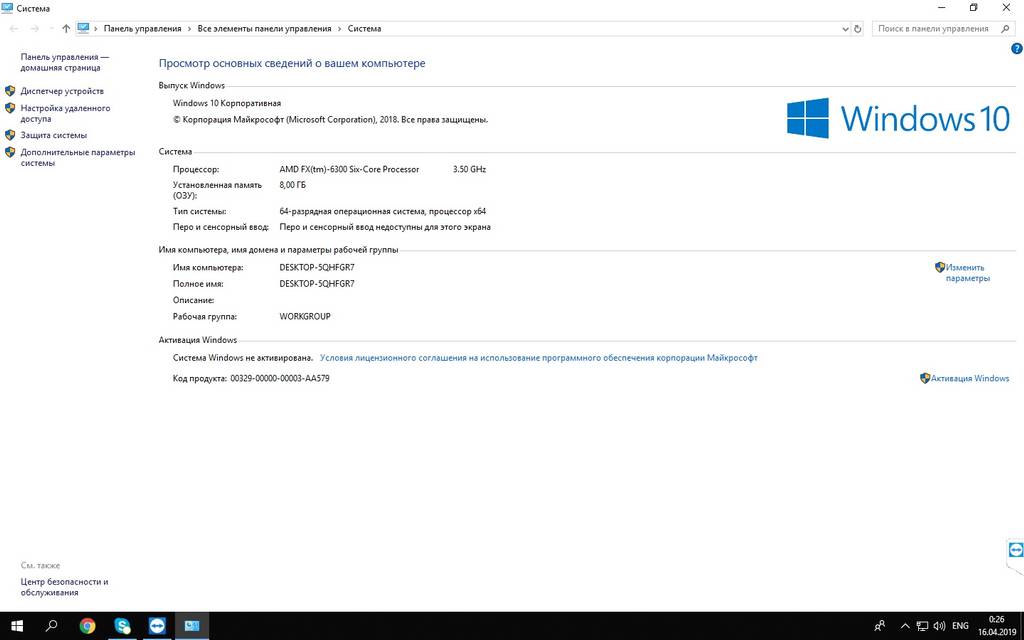Go up one level with the up arrow
Viewport: 1024px width, 640px height.
click(x=66, y=29)
